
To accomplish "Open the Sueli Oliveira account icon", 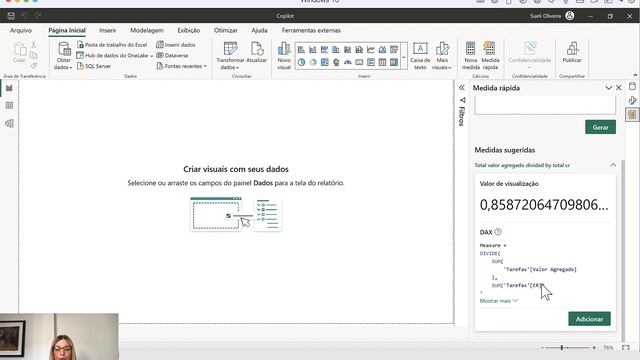I will (570, 16).
